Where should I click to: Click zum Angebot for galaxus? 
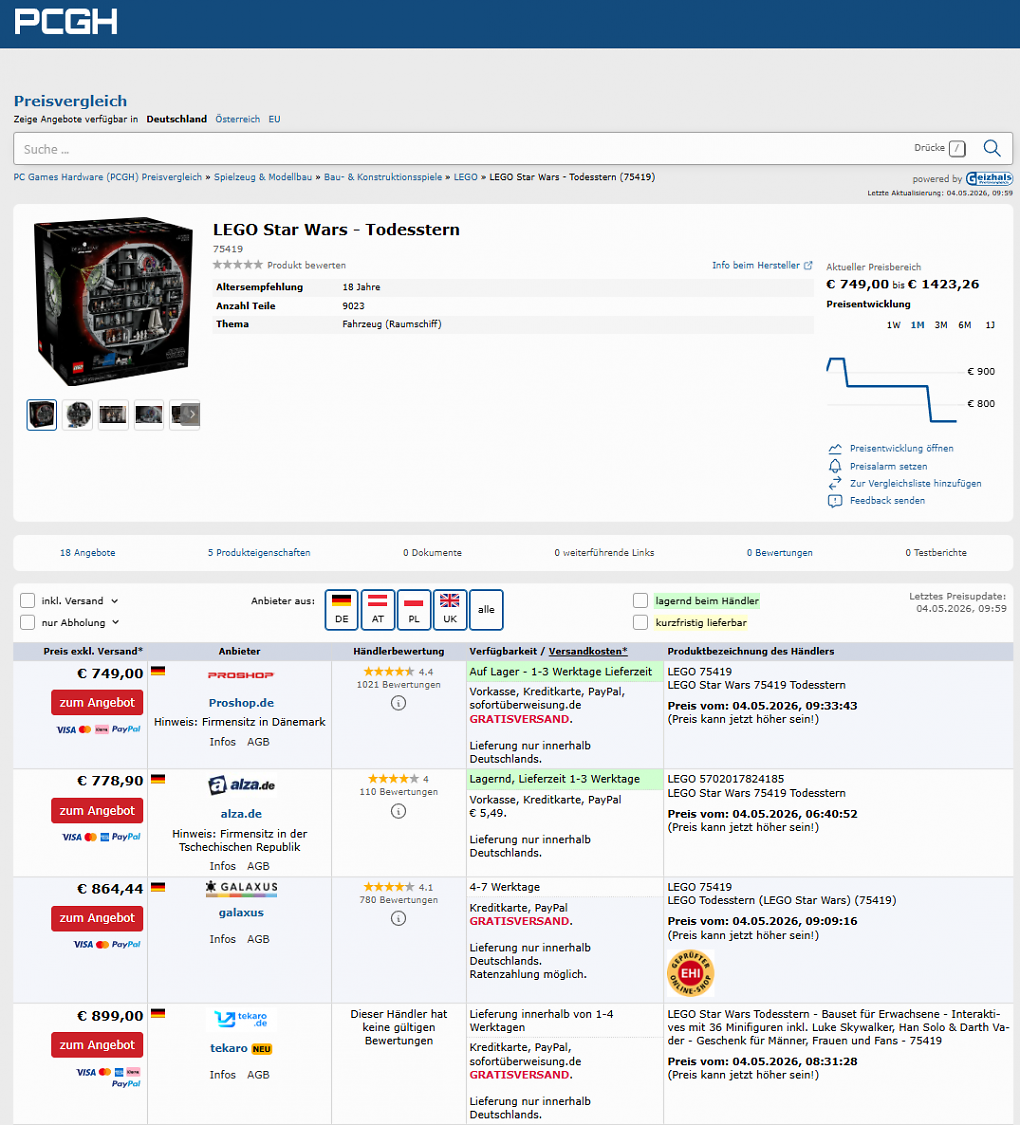[x=97, y=918]
